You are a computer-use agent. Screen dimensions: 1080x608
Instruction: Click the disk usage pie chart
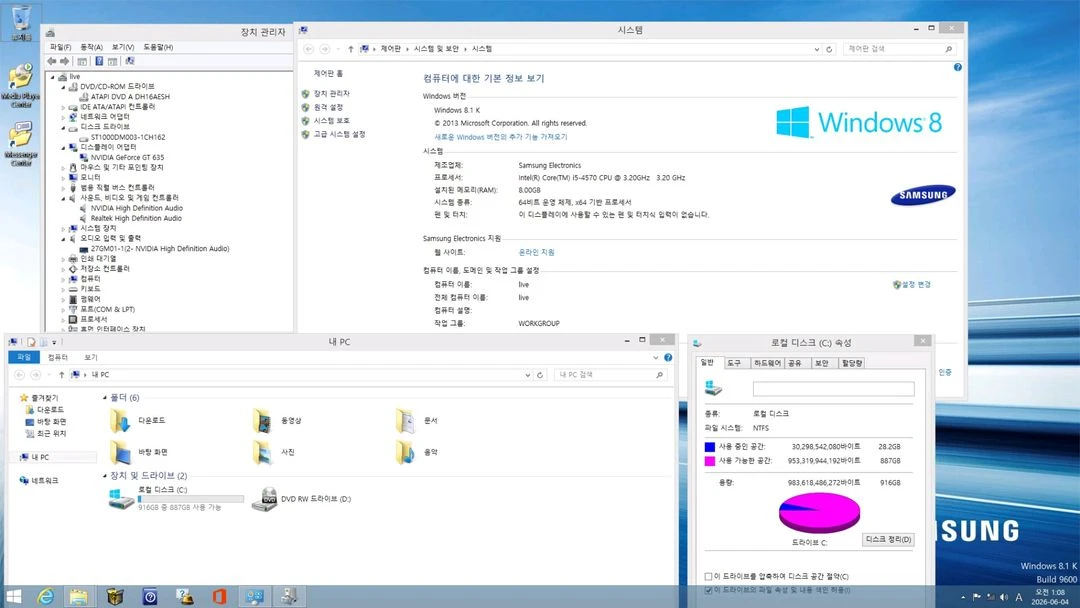(820, 512)
